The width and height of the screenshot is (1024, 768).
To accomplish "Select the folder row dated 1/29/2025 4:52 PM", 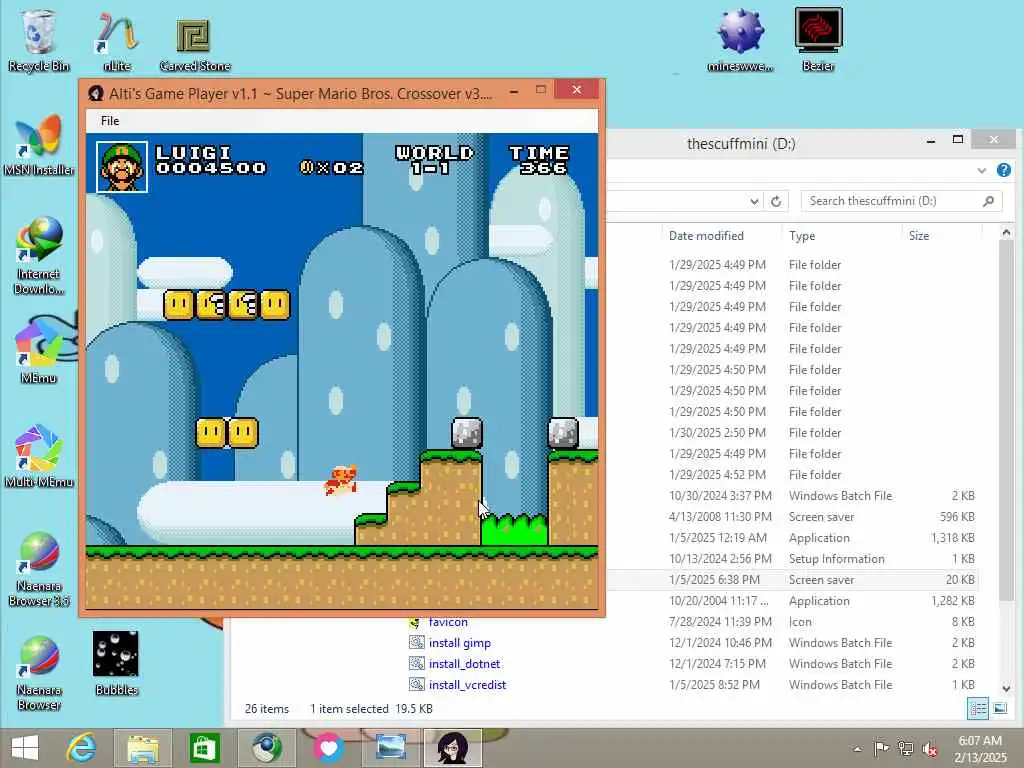I will click(x=792, y=475).
